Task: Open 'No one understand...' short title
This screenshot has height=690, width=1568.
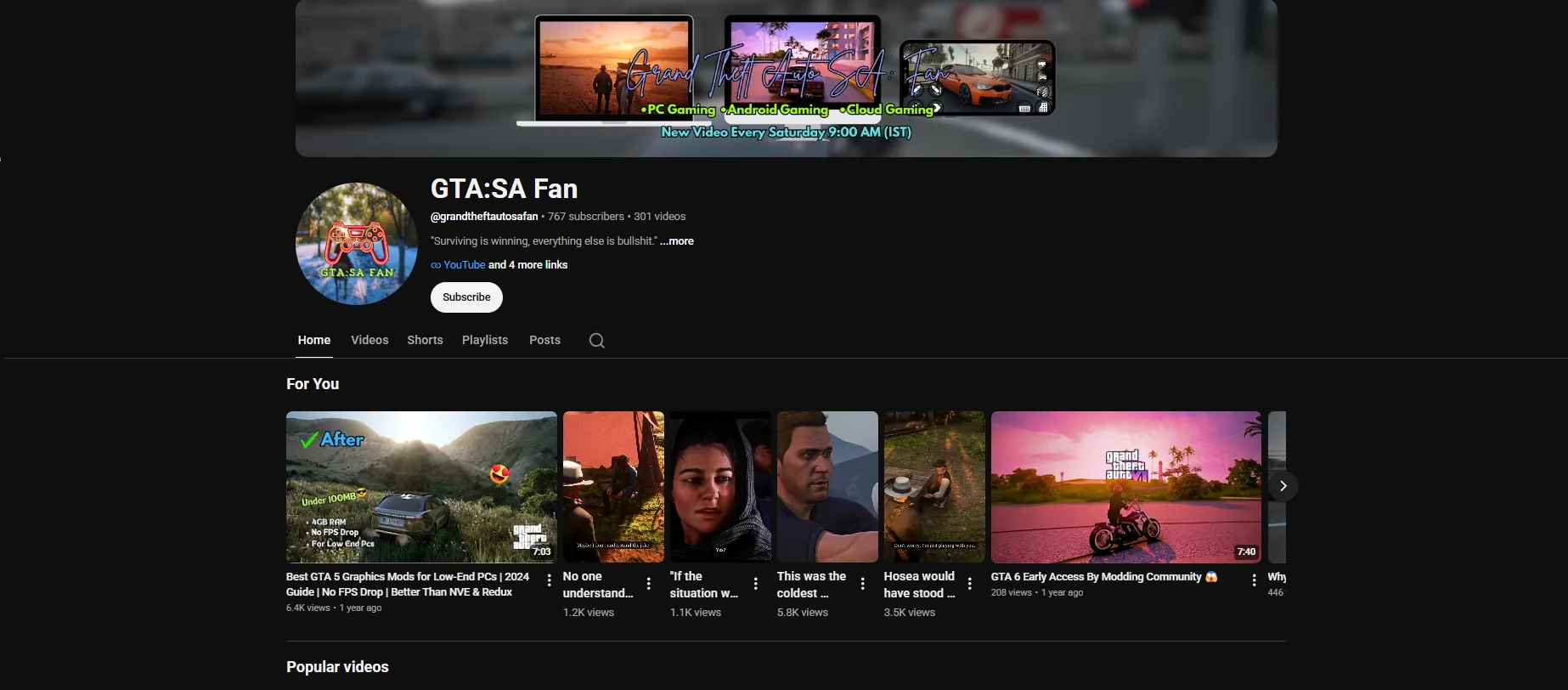Action: point(598,585)
